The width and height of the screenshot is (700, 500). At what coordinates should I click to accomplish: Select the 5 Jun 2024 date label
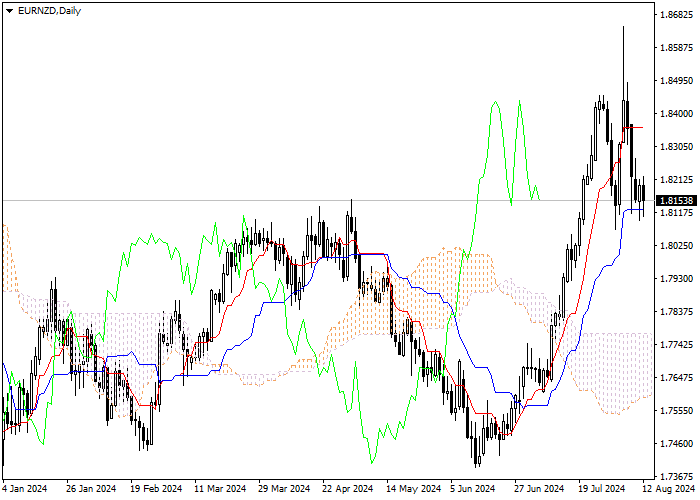(472, 489)
